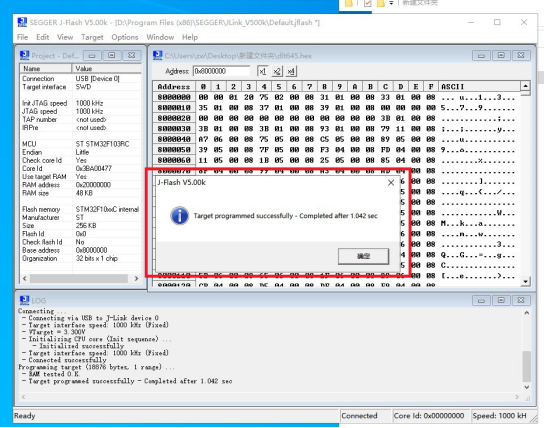Select the MCU ST STM32F103RC value

coord(102,144)
